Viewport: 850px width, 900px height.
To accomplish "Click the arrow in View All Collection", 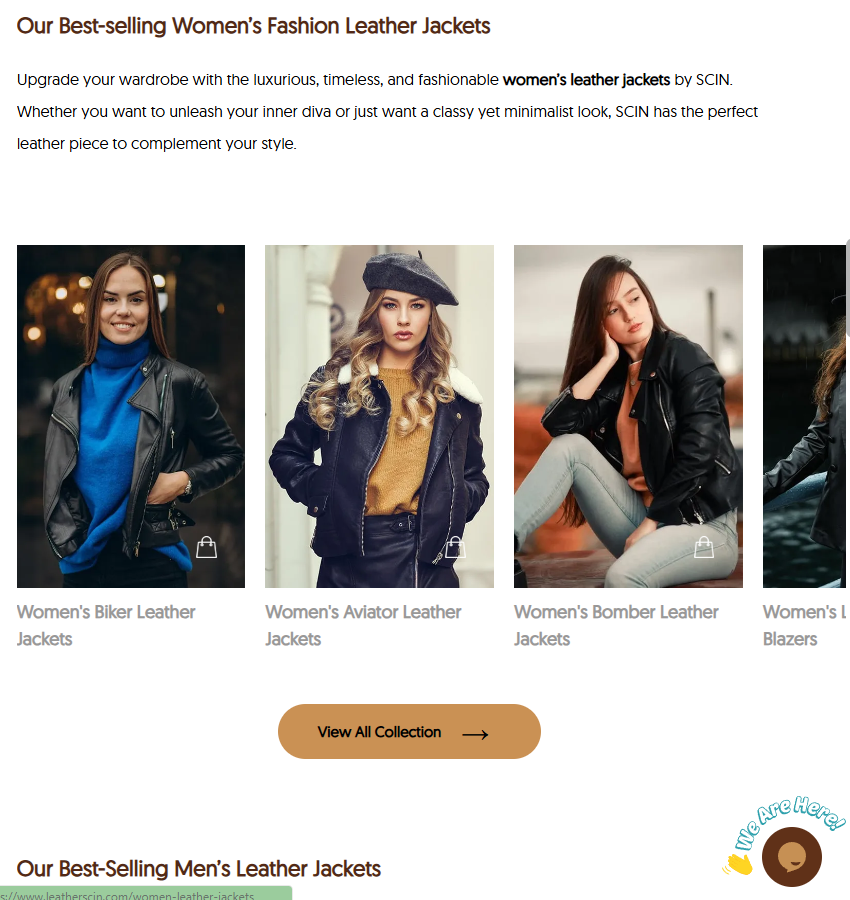I will click(475, 734).
